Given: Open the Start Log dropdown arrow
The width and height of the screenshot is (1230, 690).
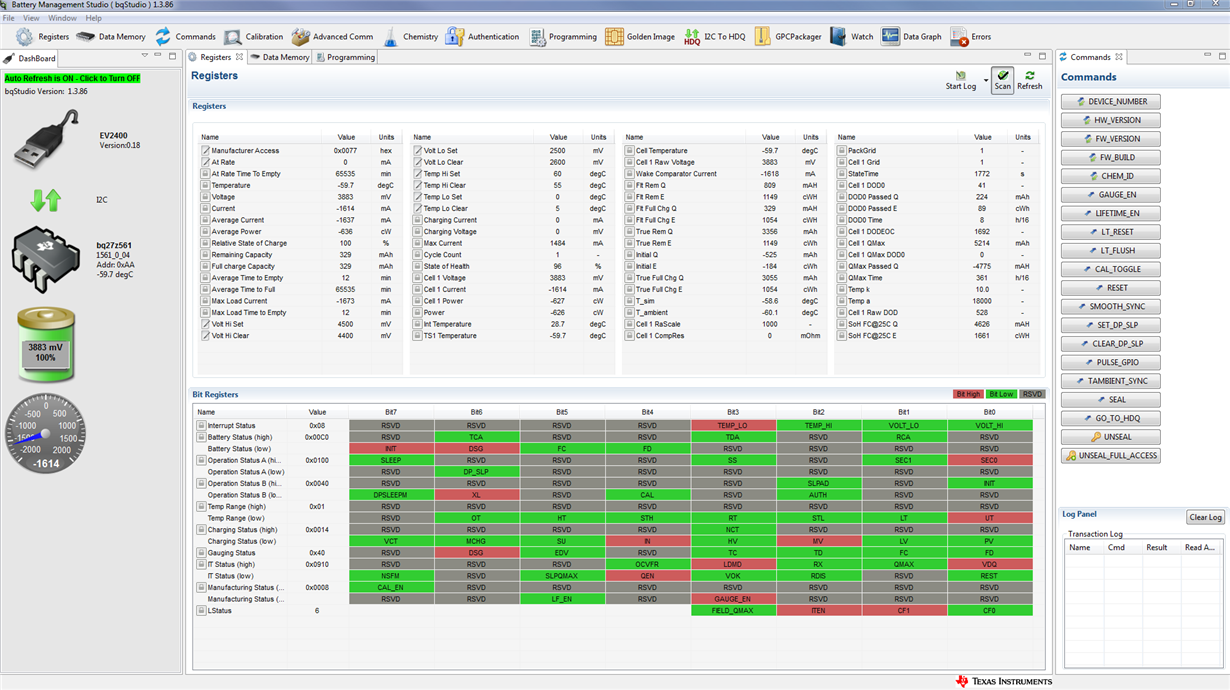Looking at the screenshot, I should 986,79.
